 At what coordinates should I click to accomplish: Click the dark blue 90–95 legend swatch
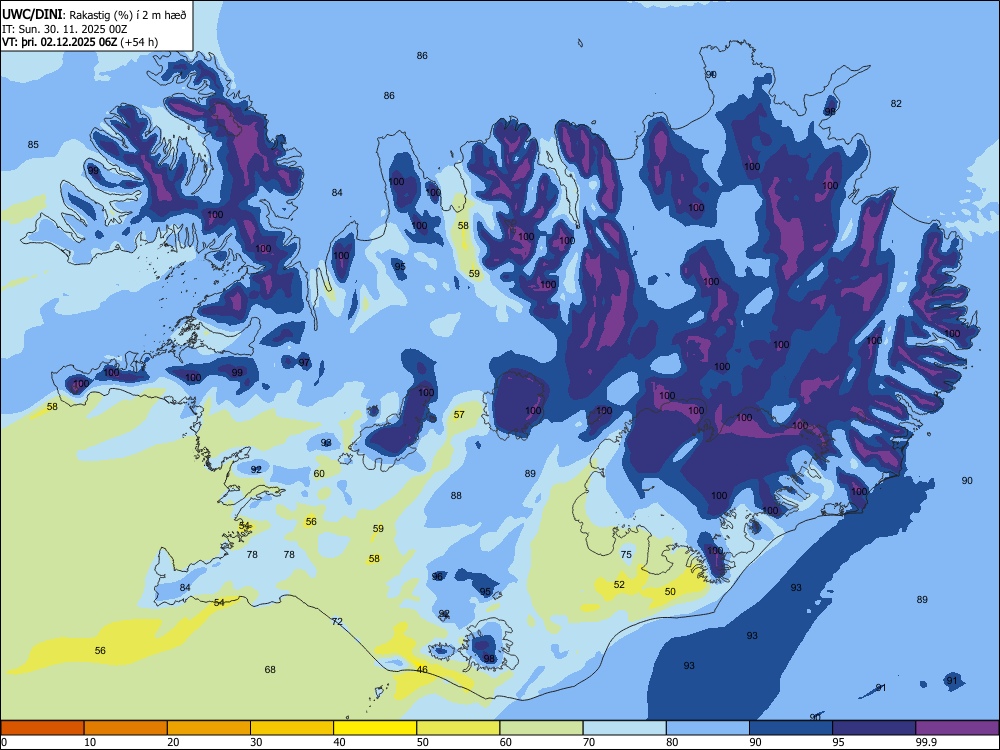[791, 728]
